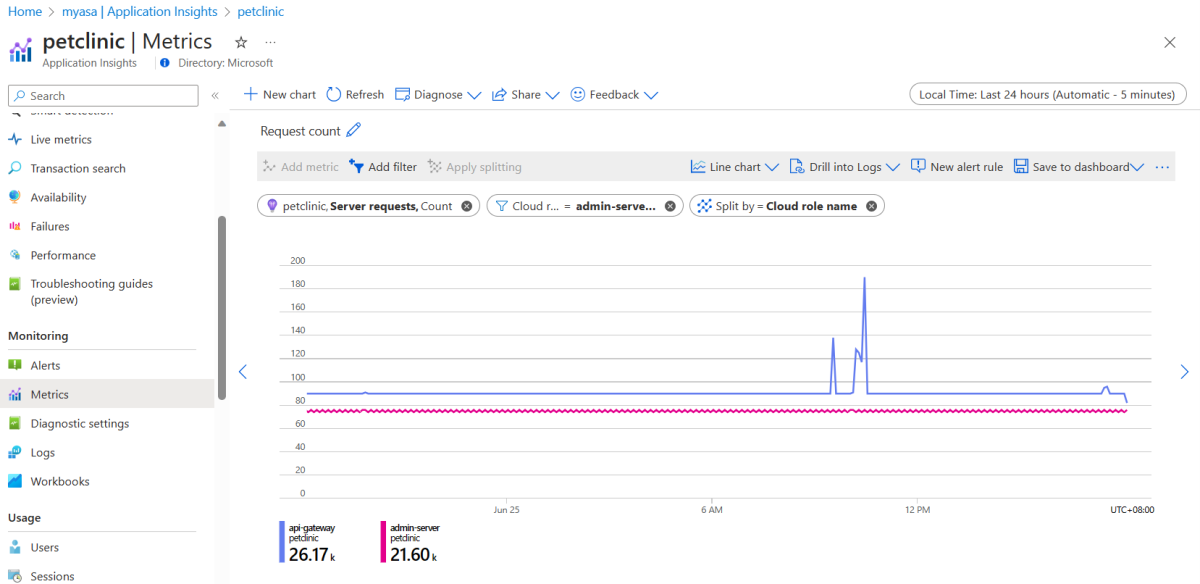This screenshot has height=584, width=1200.
Task: Click the Home breadcrumb link
Action: point(24,12)
